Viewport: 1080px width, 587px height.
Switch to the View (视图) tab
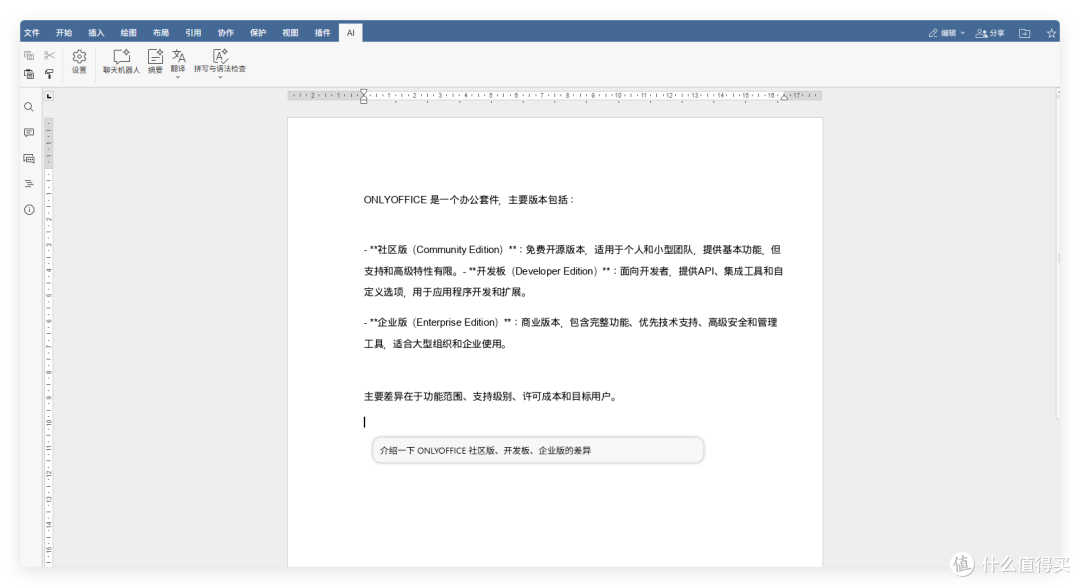click(x=291, y=32)
